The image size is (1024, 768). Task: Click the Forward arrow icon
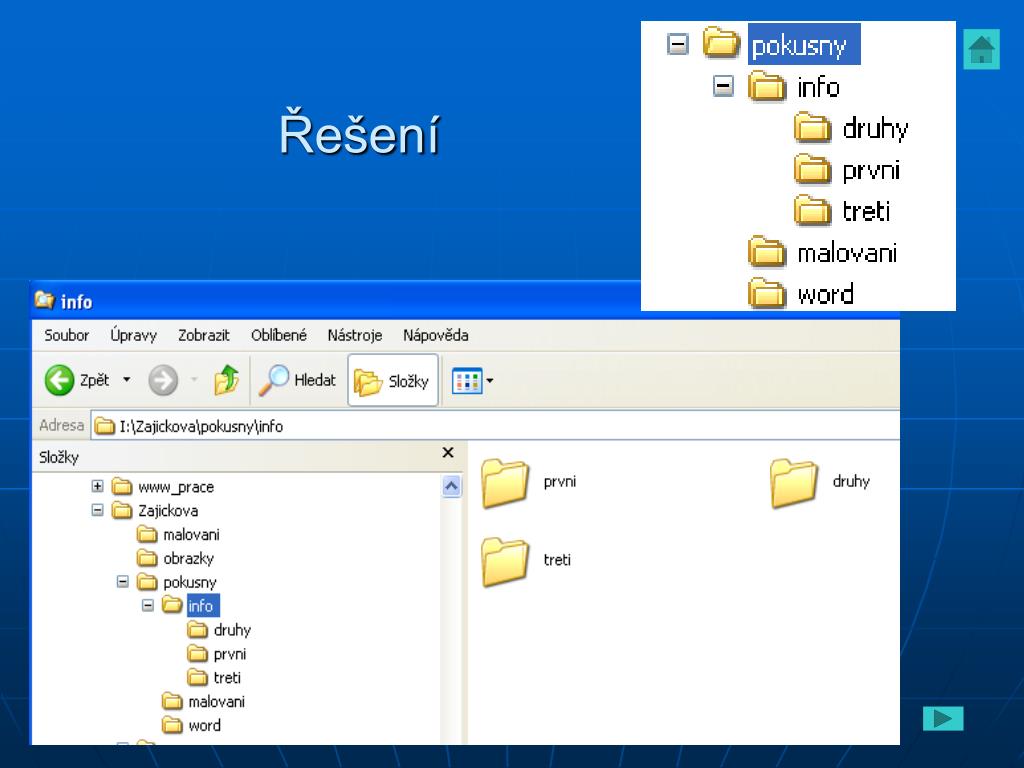[x=163, y=380]
